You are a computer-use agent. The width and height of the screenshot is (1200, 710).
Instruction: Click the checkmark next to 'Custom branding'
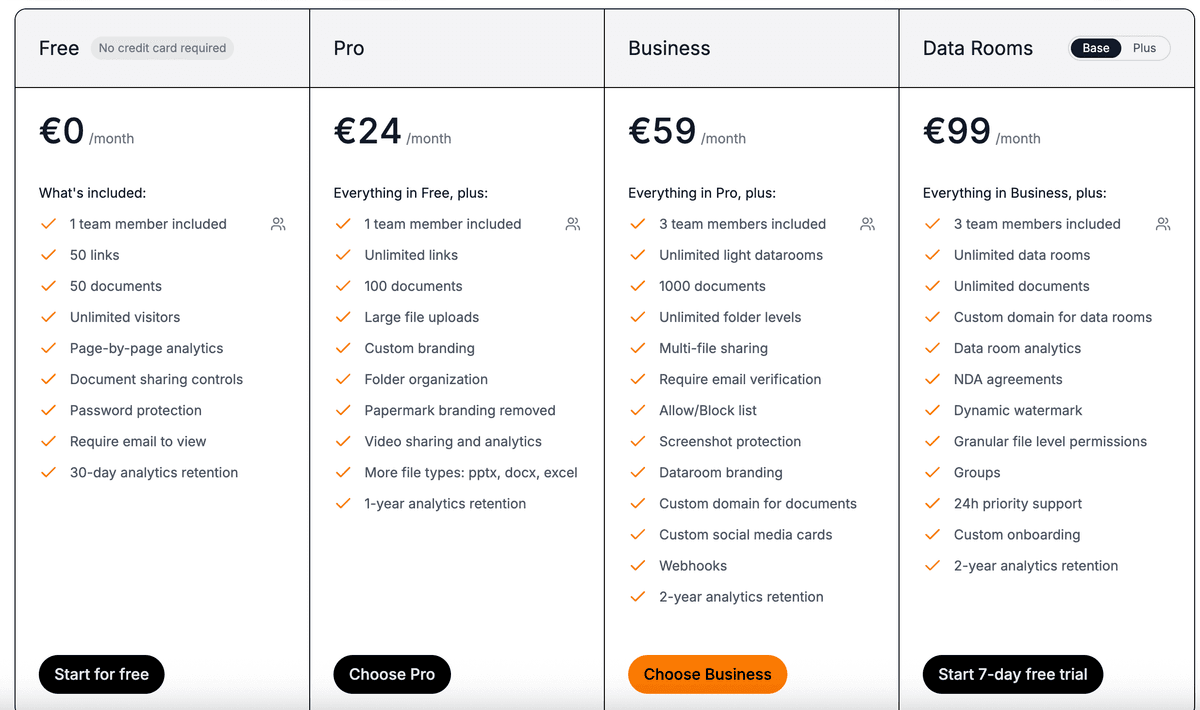click(x=342, y=348)
